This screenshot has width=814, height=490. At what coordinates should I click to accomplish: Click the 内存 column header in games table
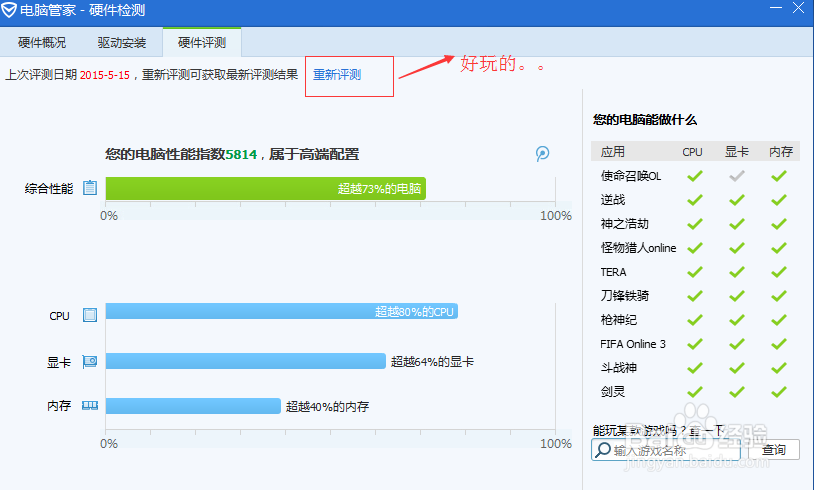[781, 152]
